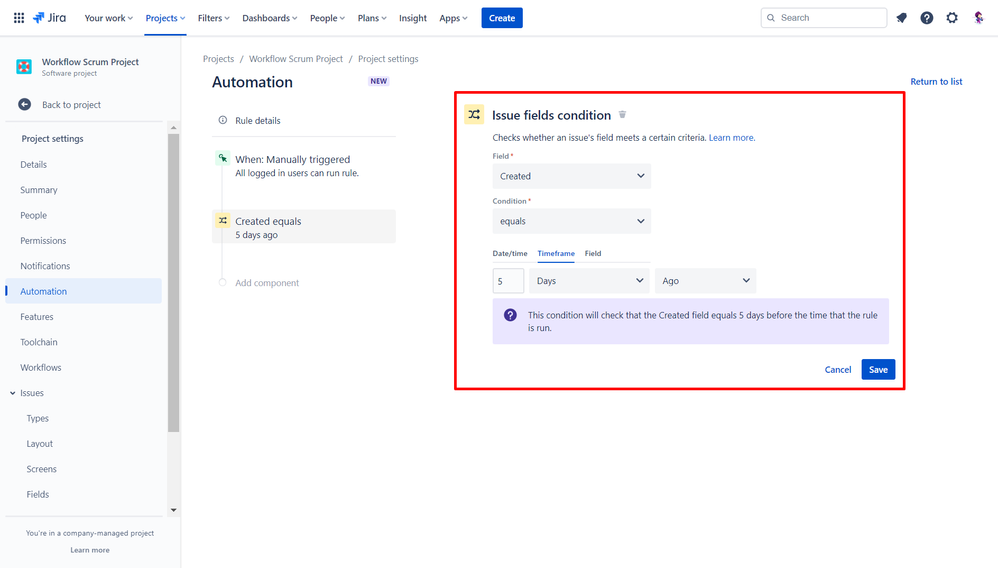
Task: Save the issue fields condition
Action: pos(878,369)
